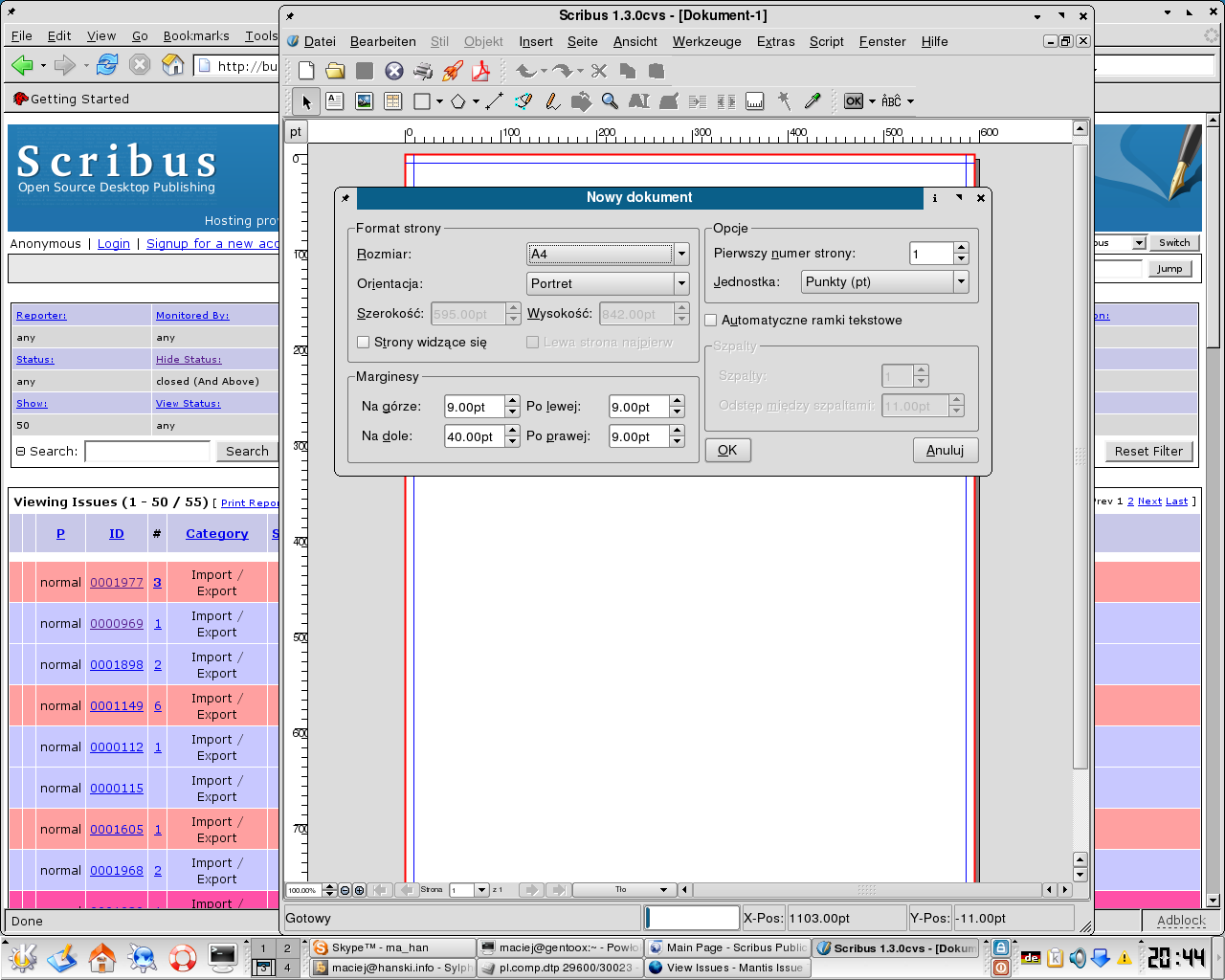Screen dimensions: 1225x980
Task: Select the Zoom magnifier tool
Action: (x=610, y=100)
